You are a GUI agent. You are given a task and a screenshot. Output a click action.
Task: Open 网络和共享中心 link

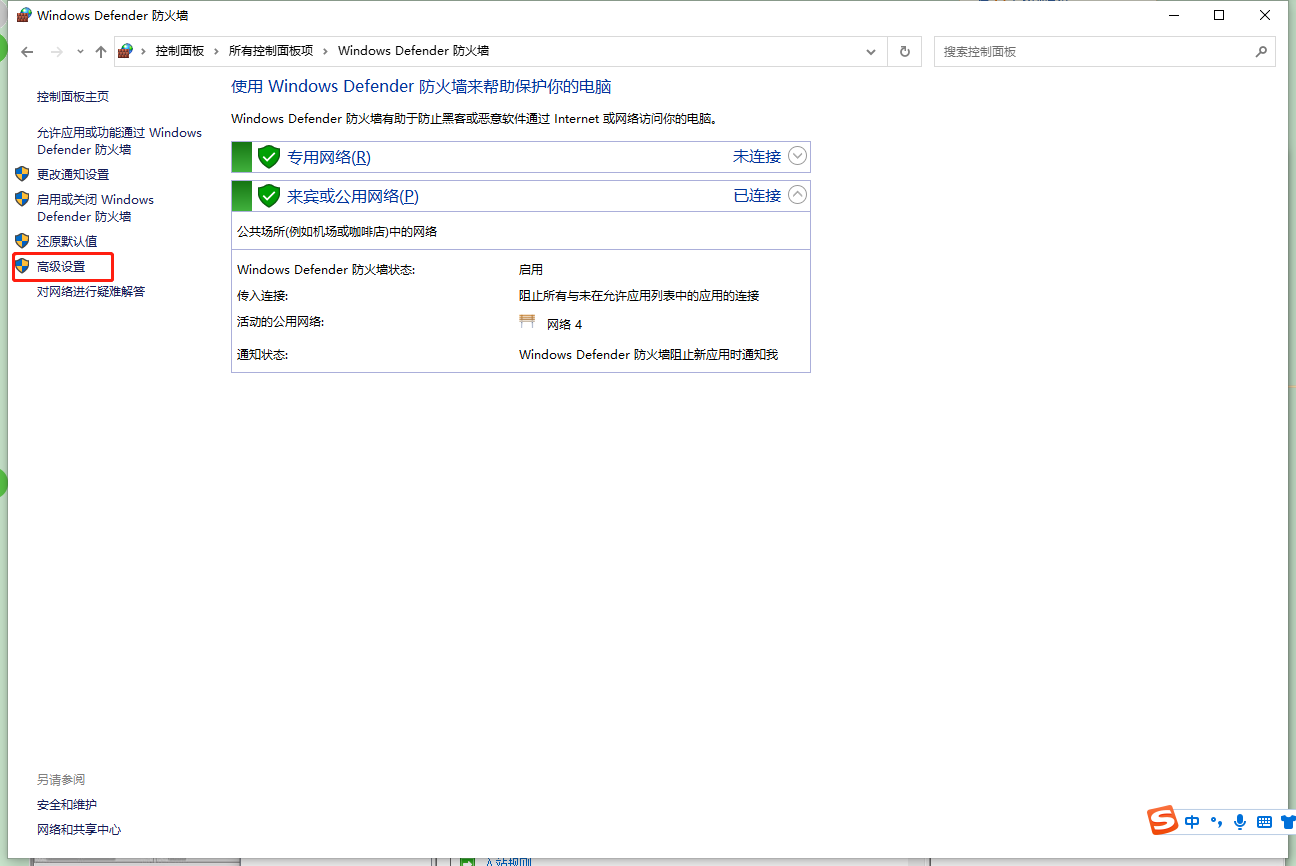tap(79, 829)
